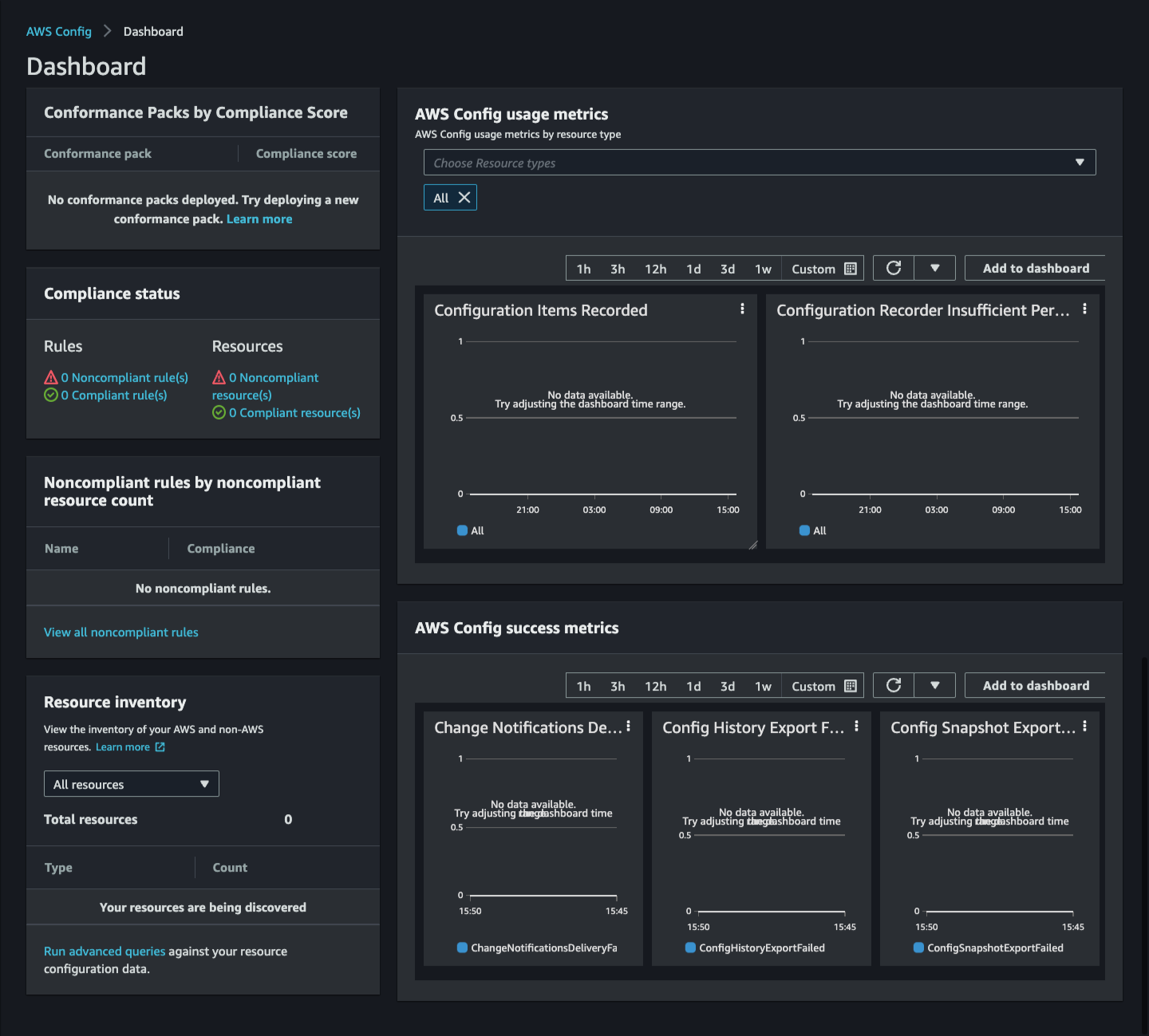
Task: Expand refresh options arrow in usage metrics
Action: 935,268
